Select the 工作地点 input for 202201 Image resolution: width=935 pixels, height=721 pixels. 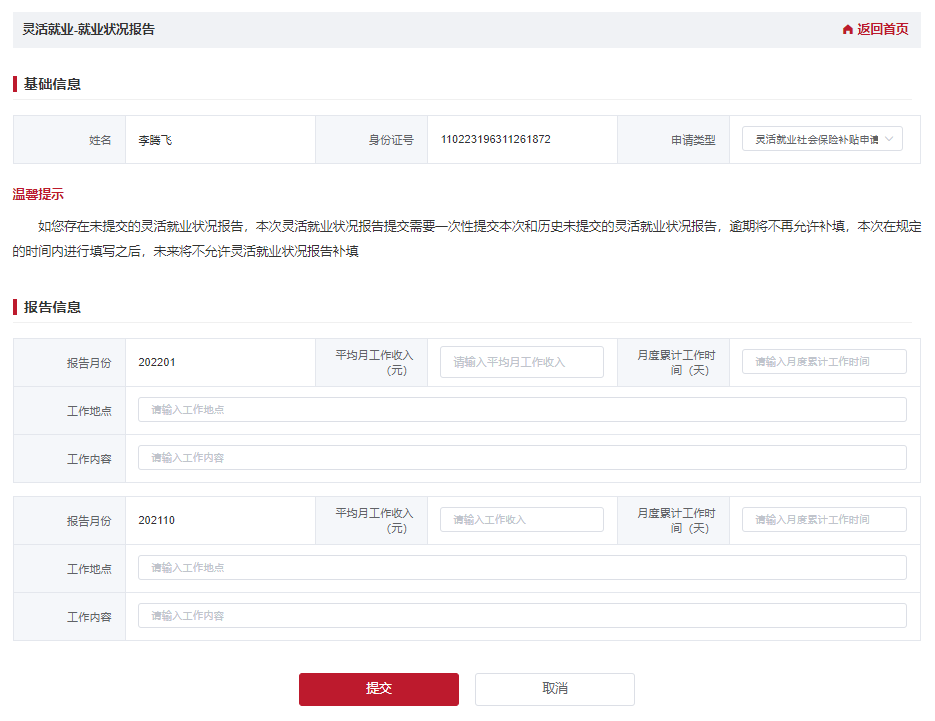click(521, 410)
